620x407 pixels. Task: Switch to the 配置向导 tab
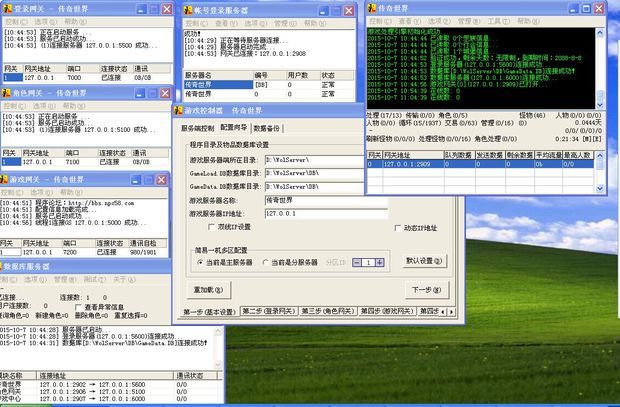(233, 127)
